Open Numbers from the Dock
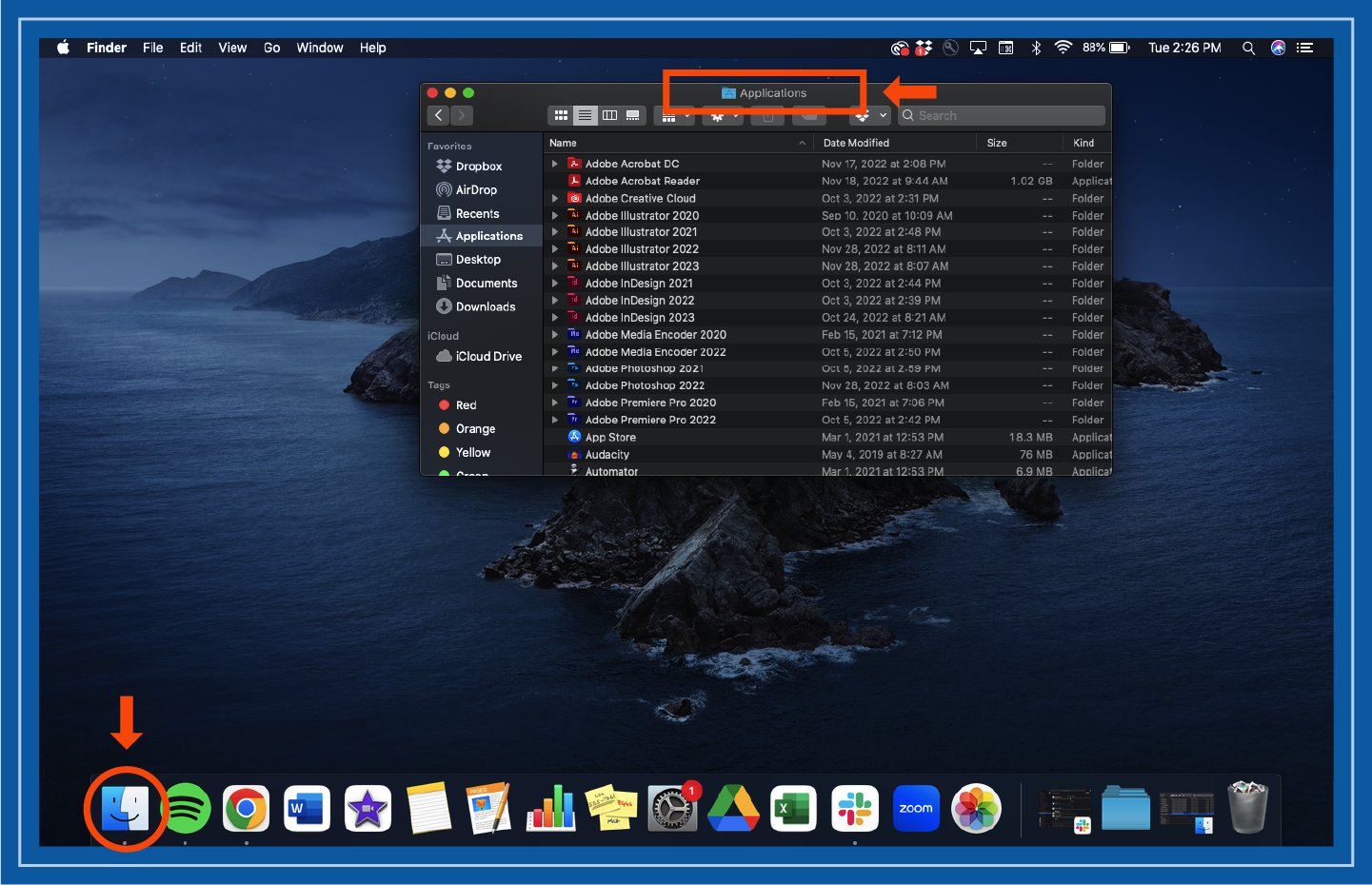 [x=550, y=809]
